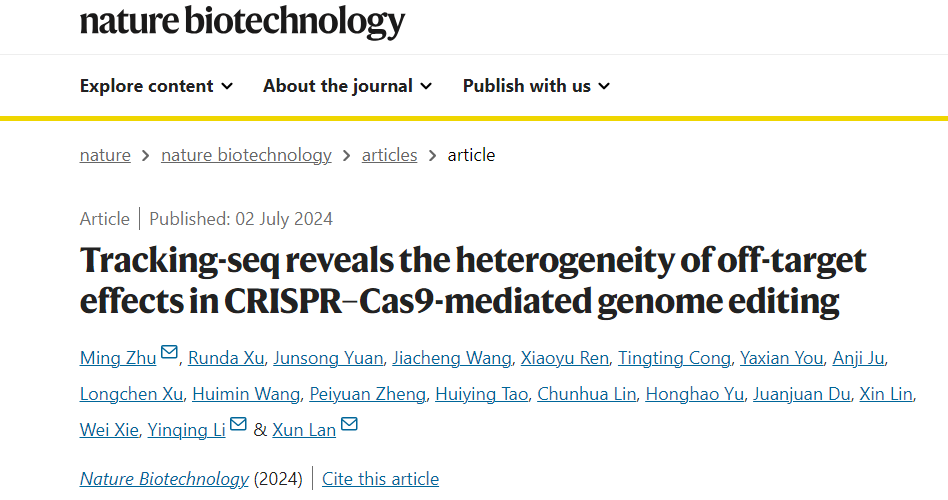Open author Runda Xu's profile
948x500 pixels.
coord(226,358)
